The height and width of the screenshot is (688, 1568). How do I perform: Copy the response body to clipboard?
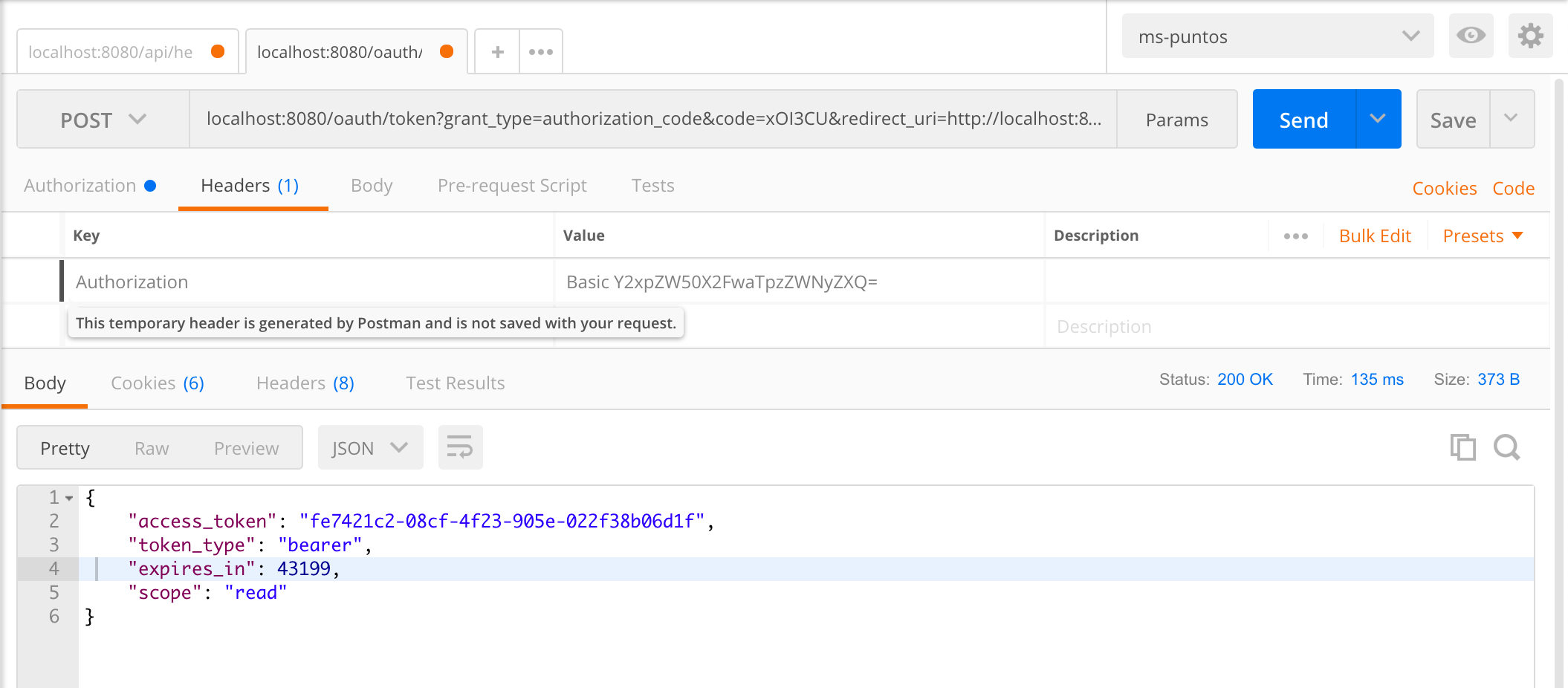[x=1462, y=447]
